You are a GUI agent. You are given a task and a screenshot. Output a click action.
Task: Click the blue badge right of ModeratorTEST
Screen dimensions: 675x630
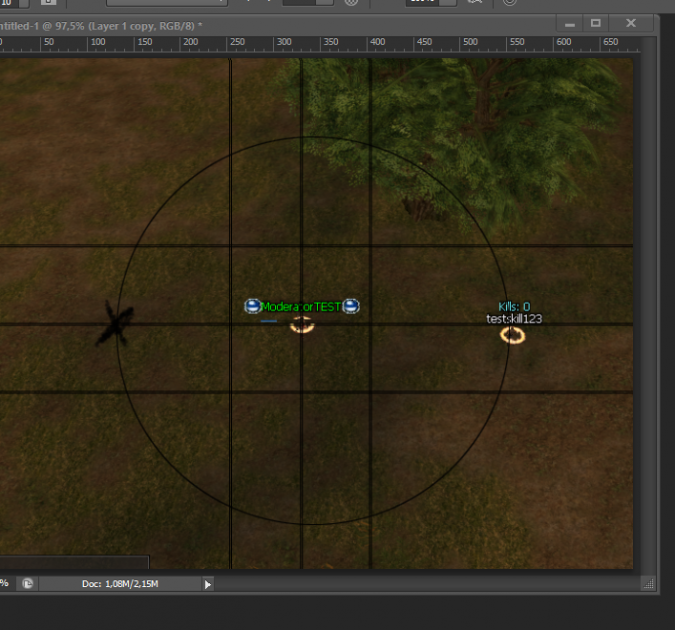click(351, 306)
